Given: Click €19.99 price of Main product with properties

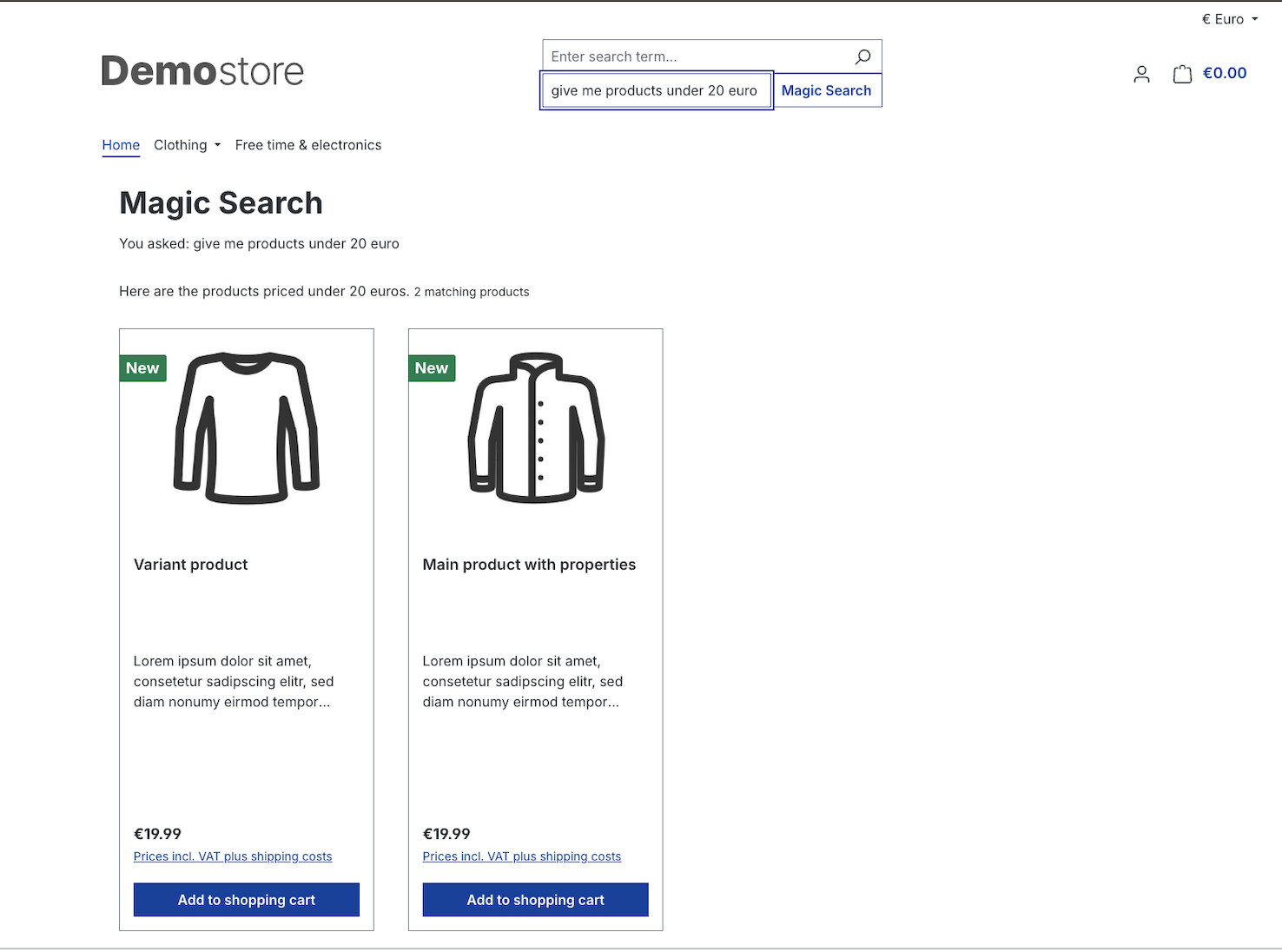Looking at the screenshot, I should coord(446,834).
